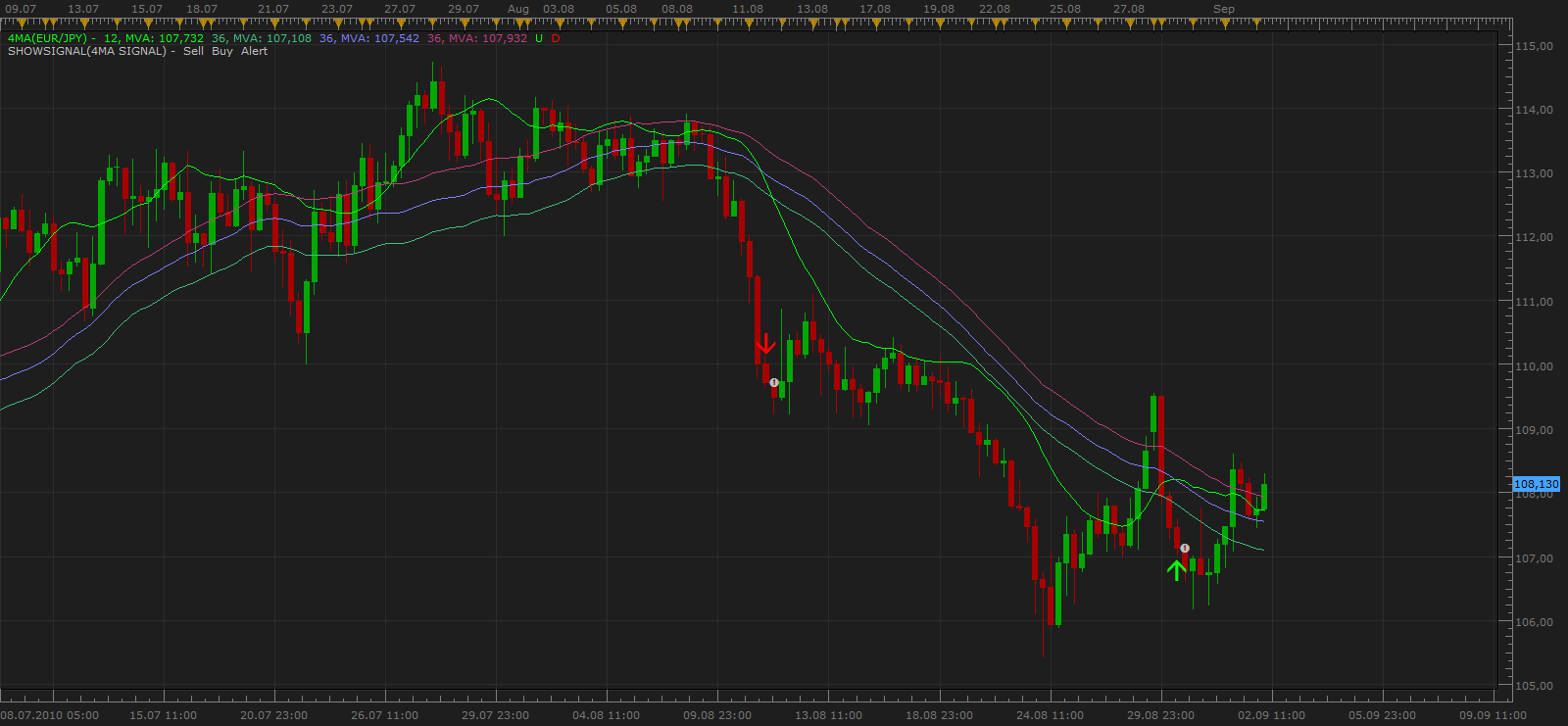This screenshot has height=726, width=1568.
Task: Select the '36, MVA: 107,542' legend value
Action: (369, 38)
